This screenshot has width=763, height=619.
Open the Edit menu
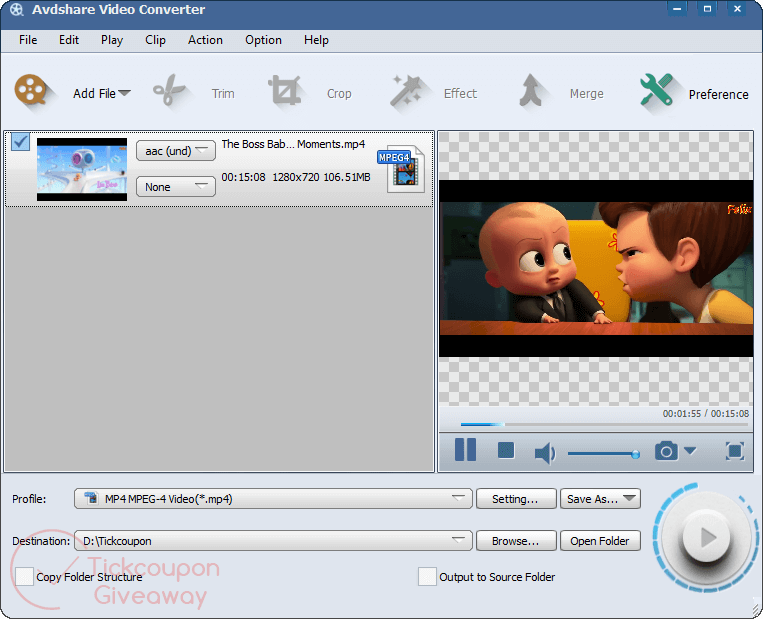tap(69, 40)
